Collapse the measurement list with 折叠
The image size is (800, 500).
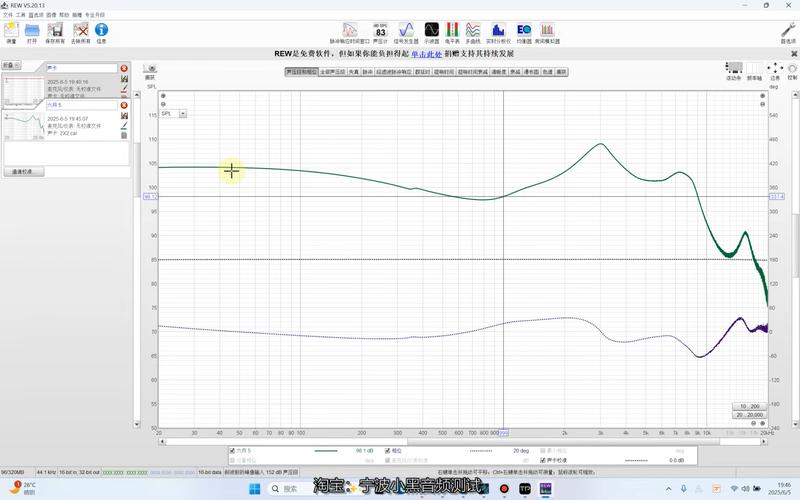click(11, 65)
